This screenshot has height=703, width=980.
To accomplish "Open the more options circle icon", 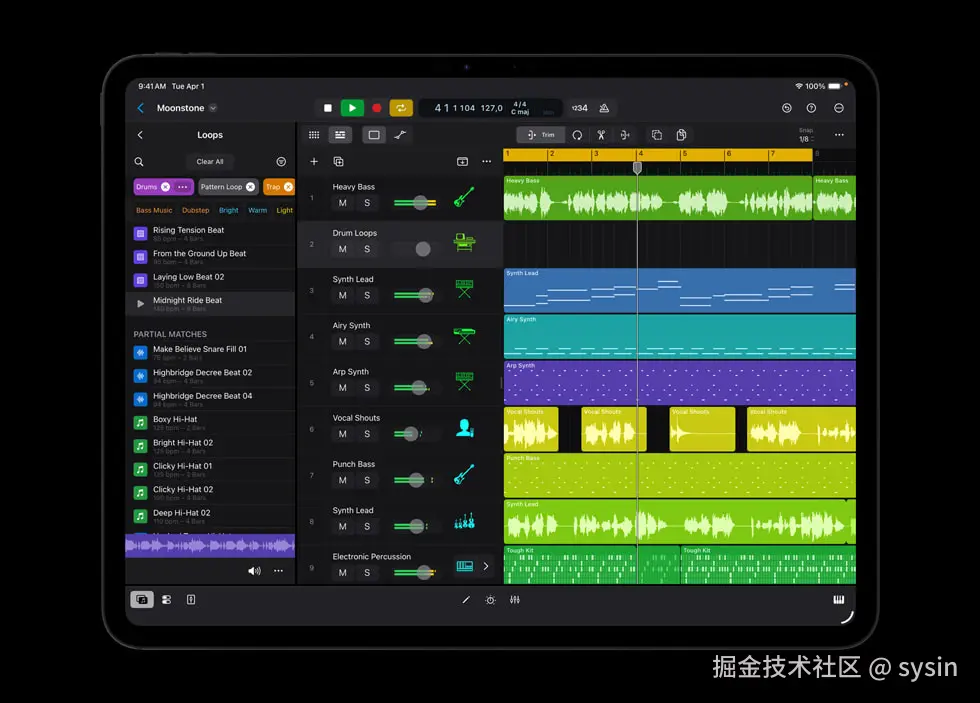I will tap(839, 108).
